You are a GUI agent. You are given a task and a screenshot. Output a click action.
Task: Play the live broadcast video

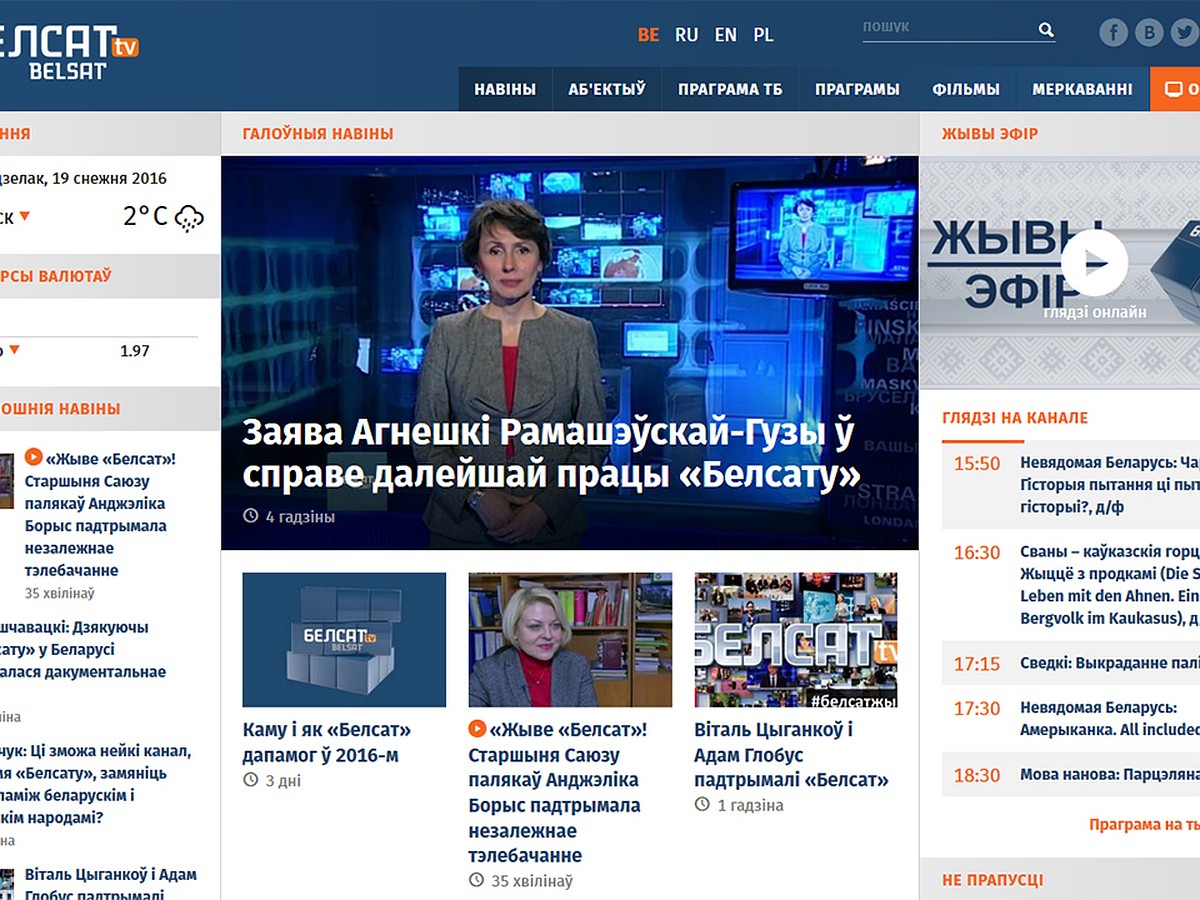click(1094, 263)
